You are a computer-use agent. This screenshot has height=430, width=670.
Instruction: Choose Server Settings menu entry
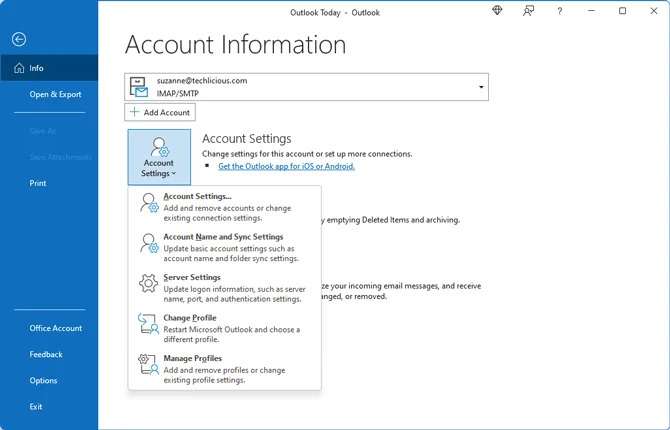coord(224,288)
